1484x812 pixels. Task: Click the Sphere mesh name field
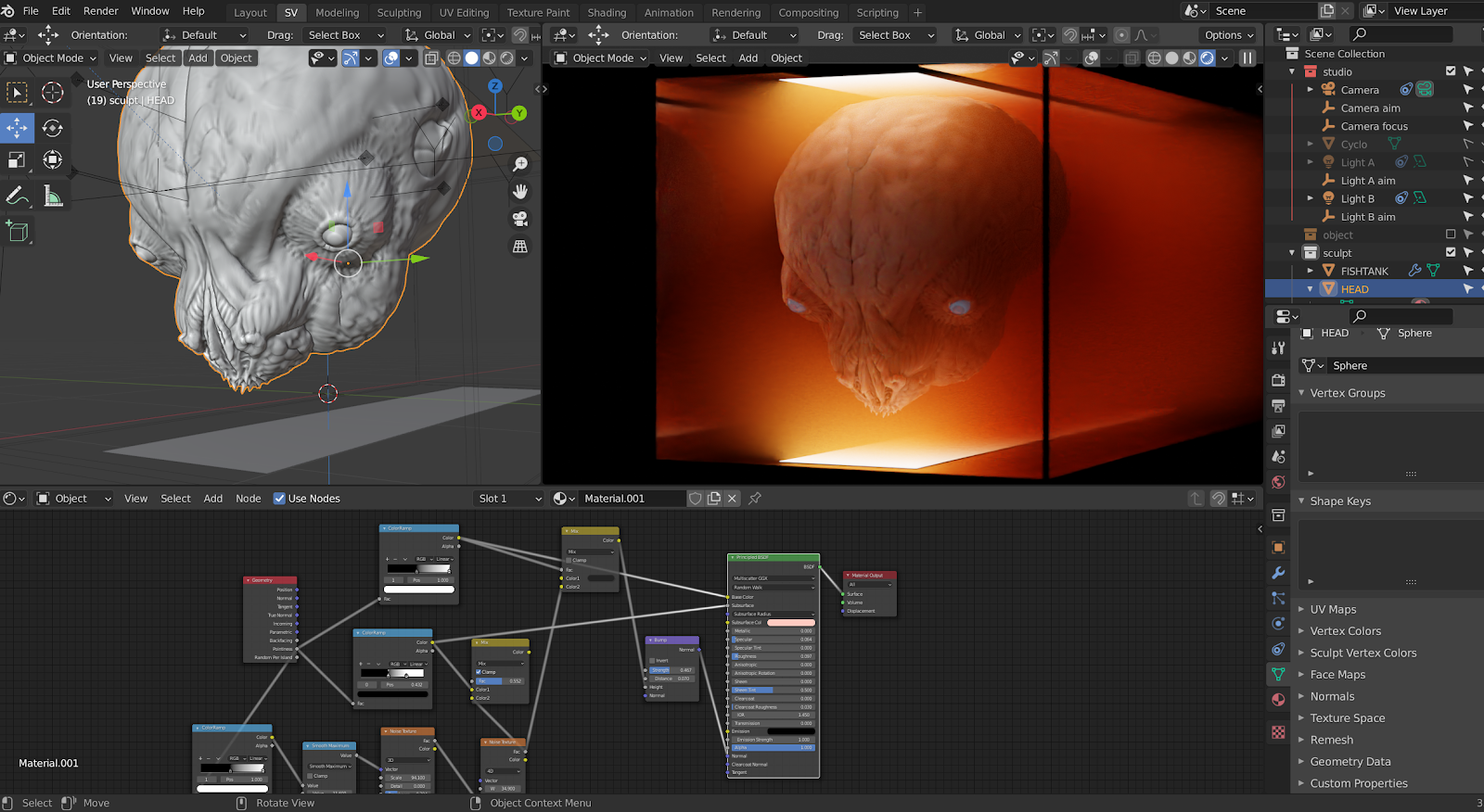[1405, 366]
